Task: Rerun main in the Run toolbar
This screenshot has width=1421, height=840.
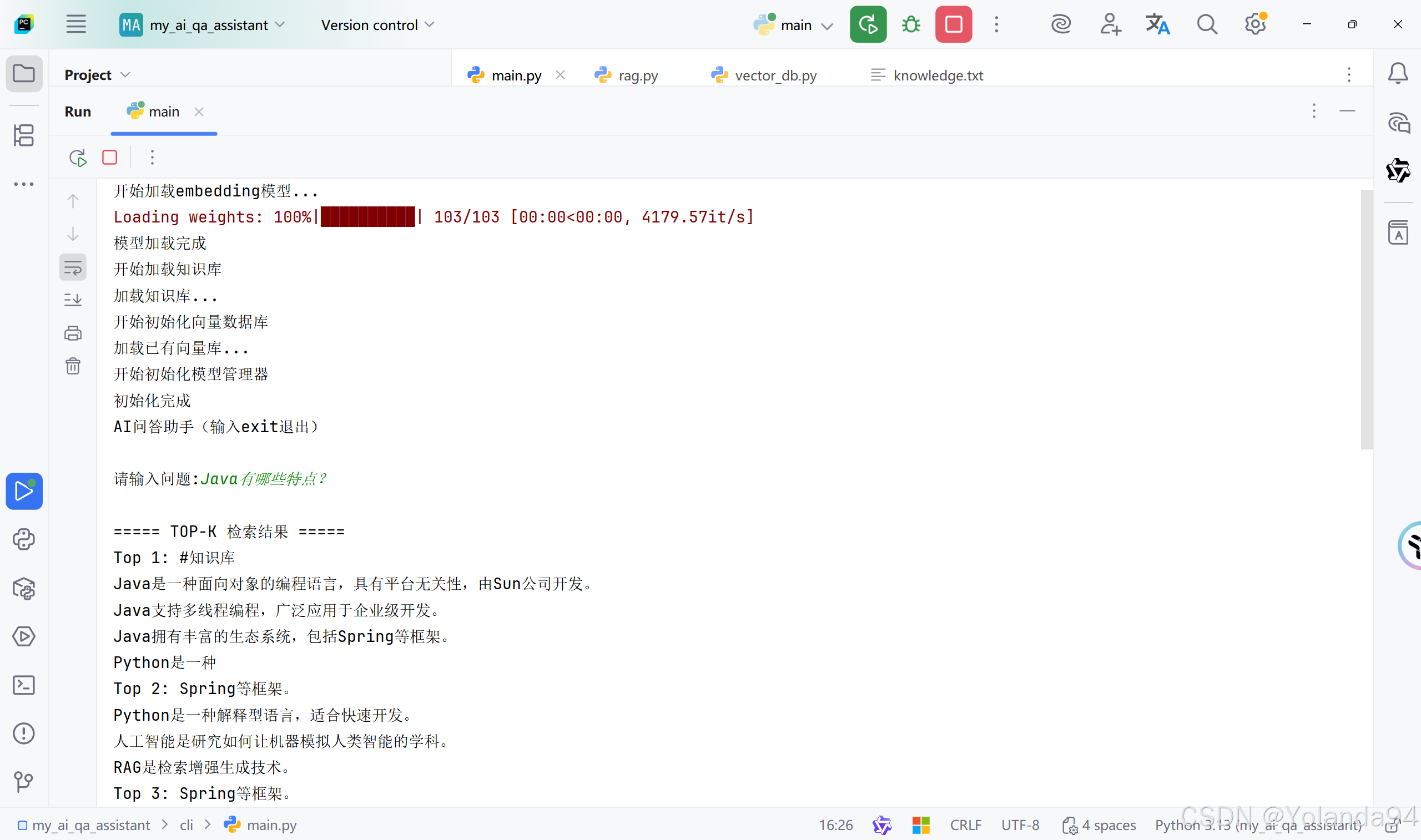Action: click(x=78, y=158)
